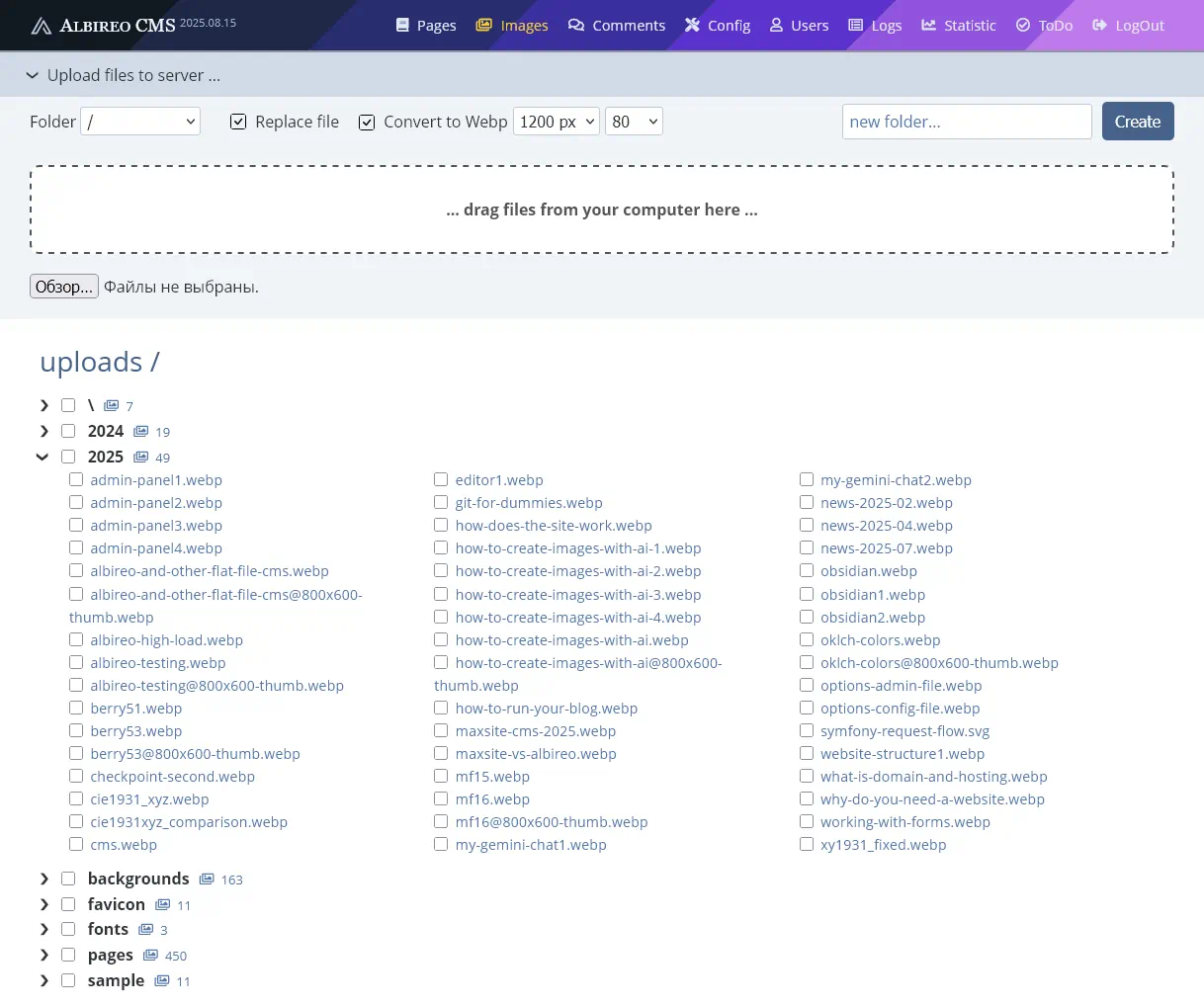This screenshot has width=1204, height=1006.
Task: Collapse the Upload files to server panel
Action: (32, 74)
